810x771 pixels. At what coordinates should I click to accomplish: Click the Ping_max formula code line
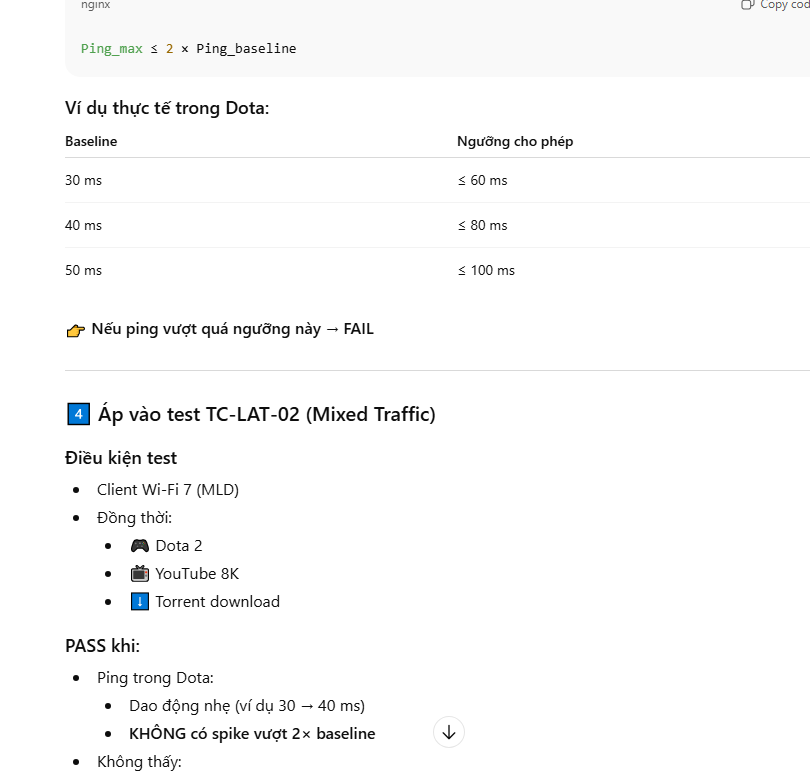[188, 48]
